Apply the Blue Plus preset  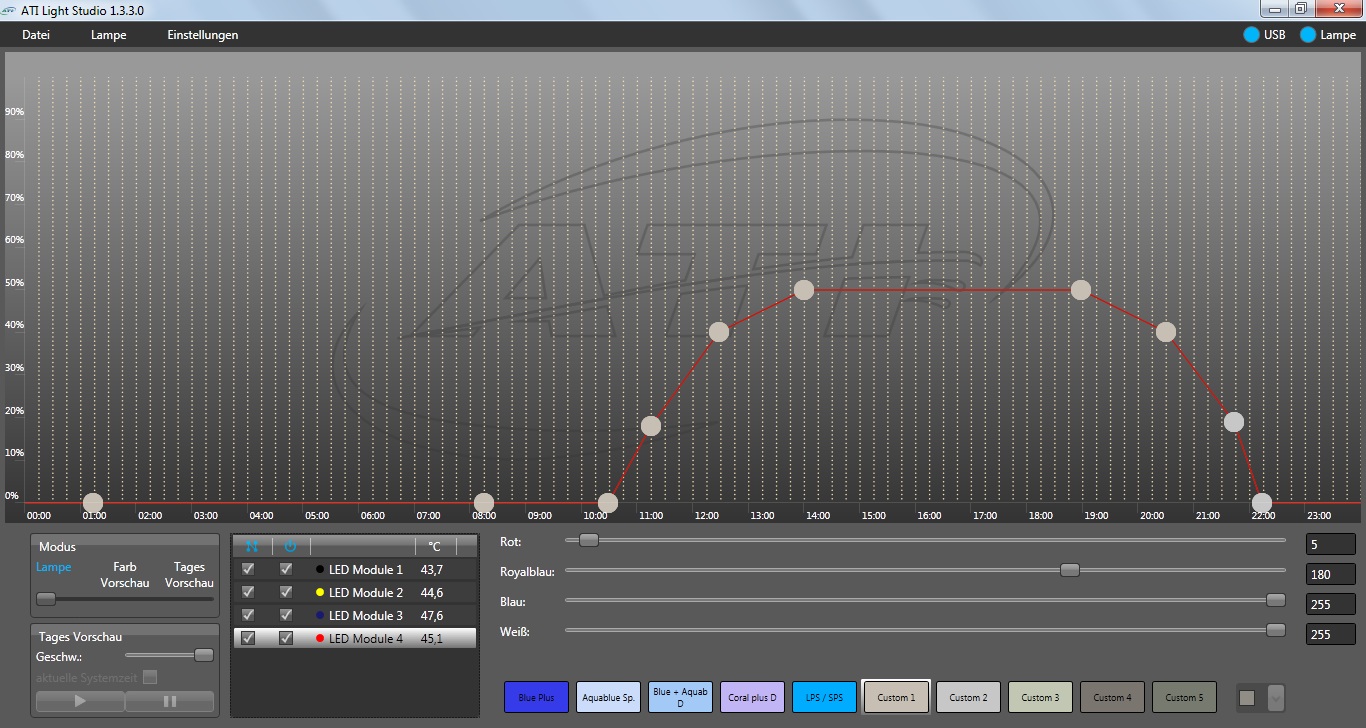tap(537, 697)
